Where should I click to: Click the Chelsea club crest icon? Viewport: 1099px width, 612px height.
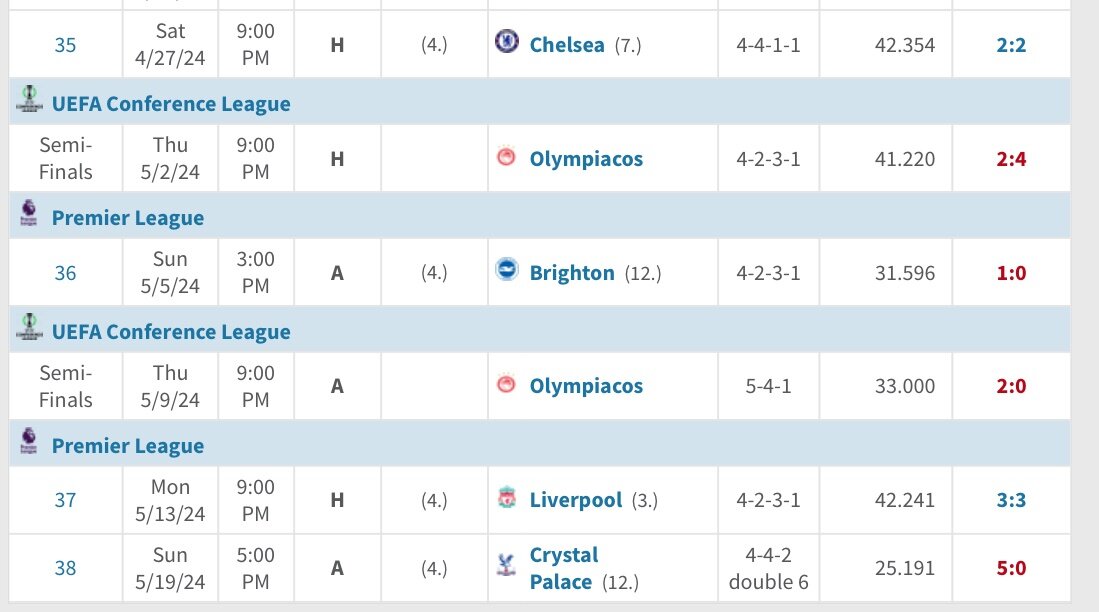click(x=506, y=41)
